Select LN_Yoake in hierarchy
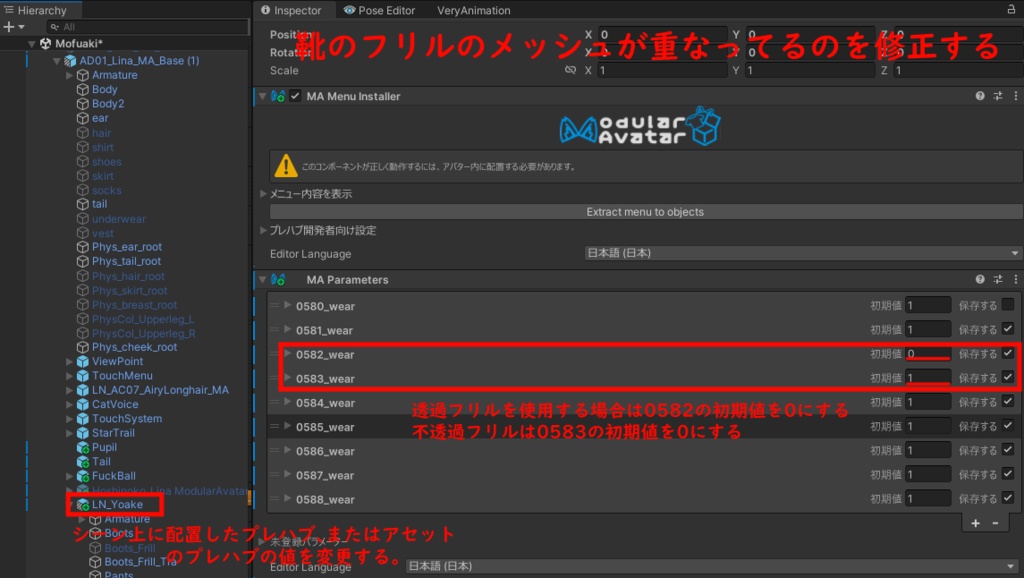The width and height of the screenshot is (1024, 578). [x=118, y=504]
